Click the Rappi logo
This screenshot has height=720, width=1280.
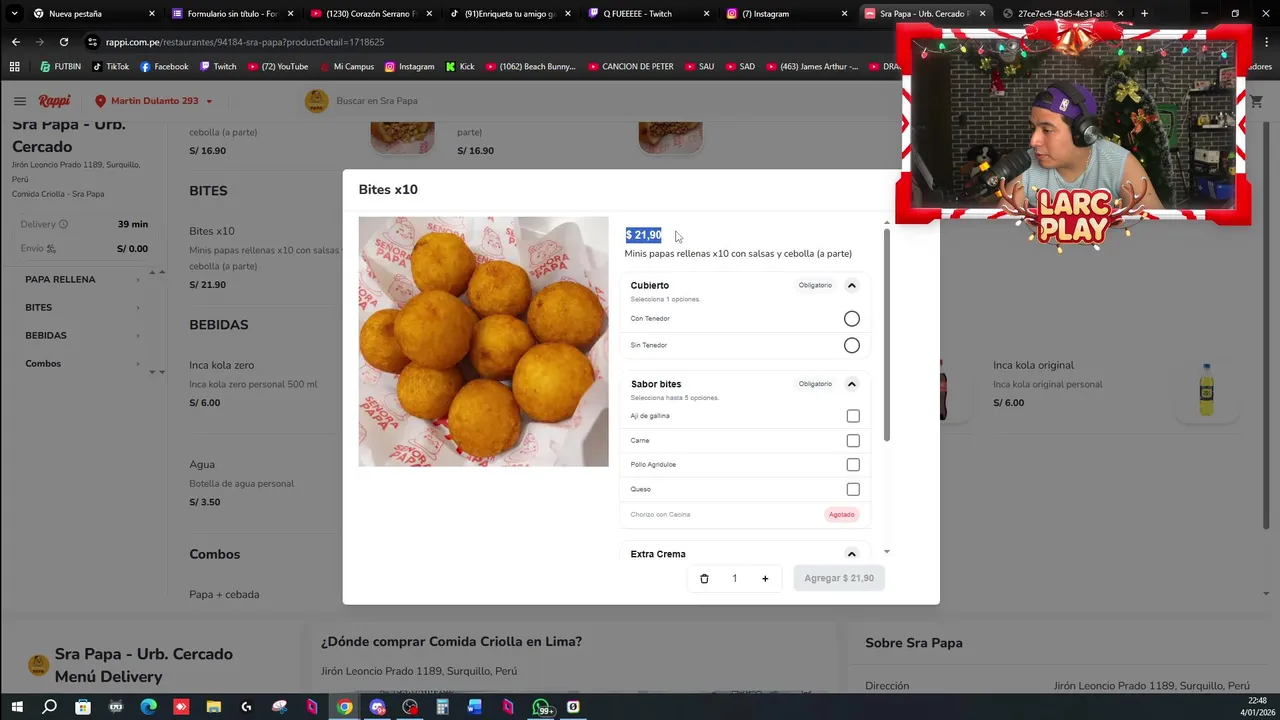point(54,101)
